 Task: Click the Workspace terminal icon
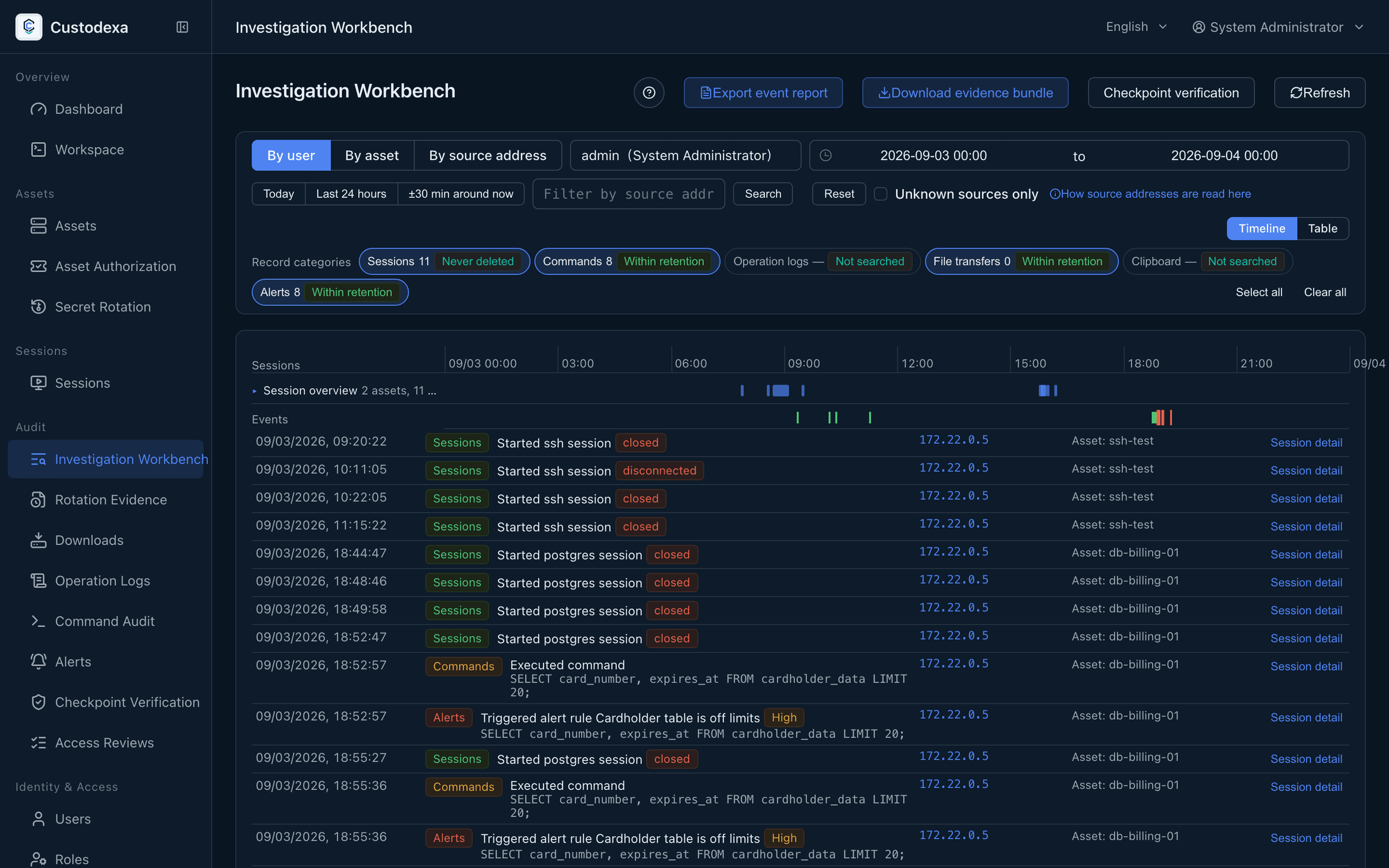click(x=38, y=149)
